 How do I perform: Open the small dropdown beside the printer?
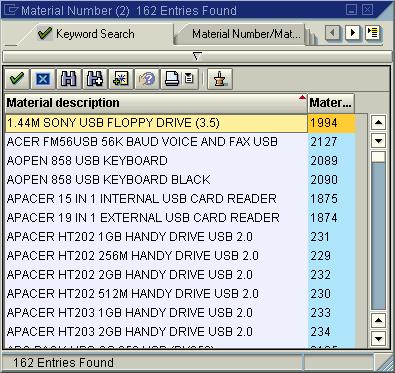point(189,79)
